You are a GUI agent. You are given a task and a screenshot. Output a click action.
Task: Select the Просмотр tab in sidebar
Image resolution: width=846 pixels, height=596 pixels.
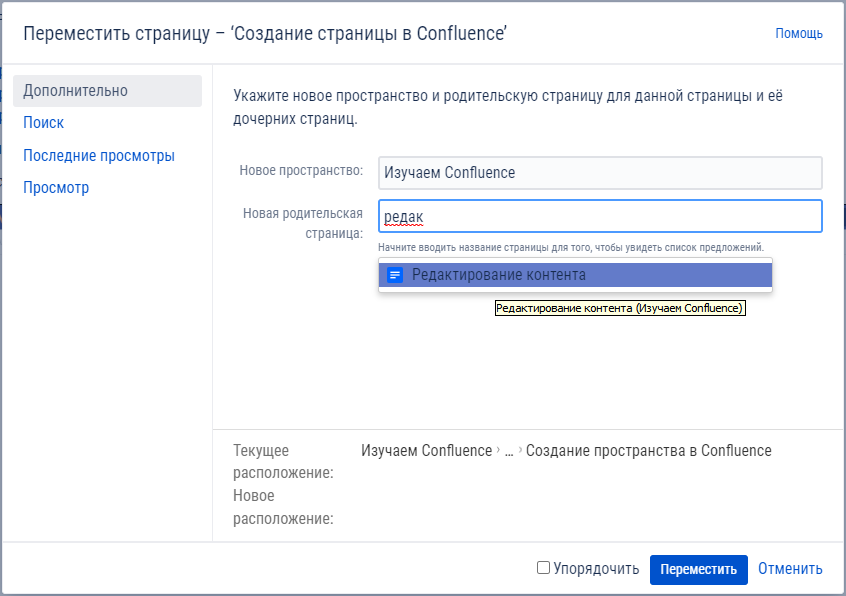[x=56, y=188]
